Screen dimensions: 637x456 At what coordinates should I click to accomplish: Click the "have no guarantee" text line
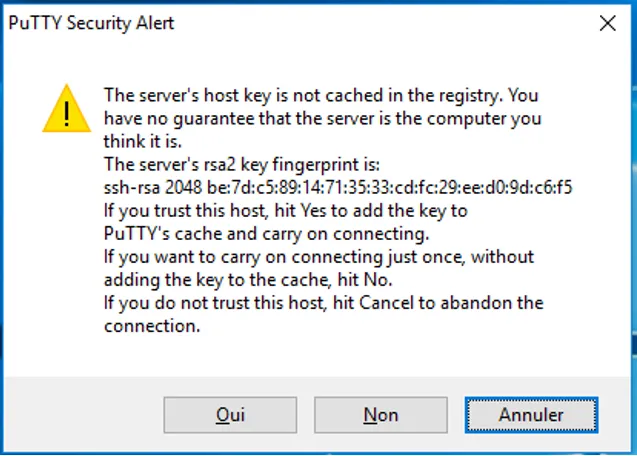coord(322,118)
